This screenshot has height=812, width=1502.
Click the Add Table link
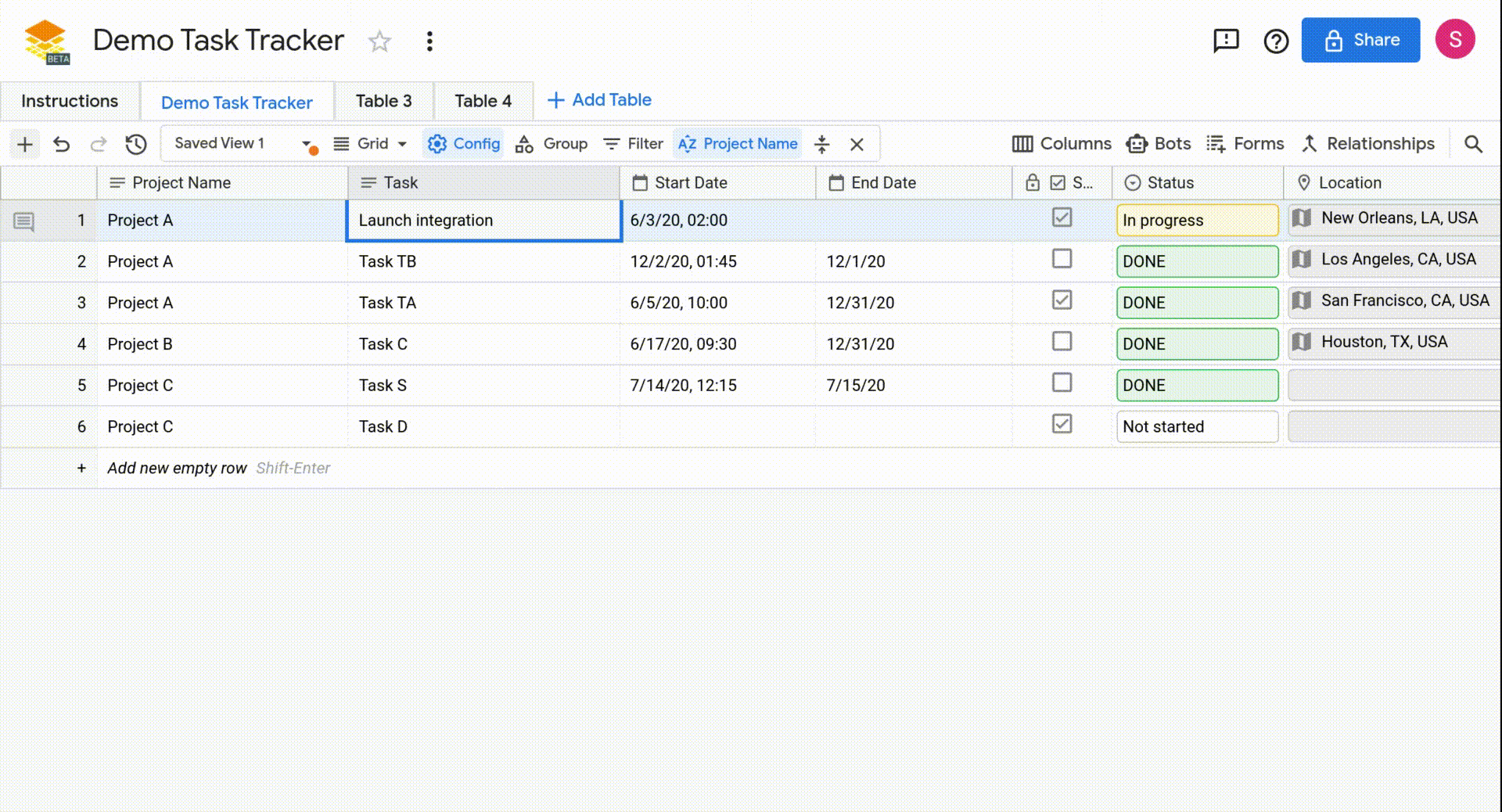point(599,100)
